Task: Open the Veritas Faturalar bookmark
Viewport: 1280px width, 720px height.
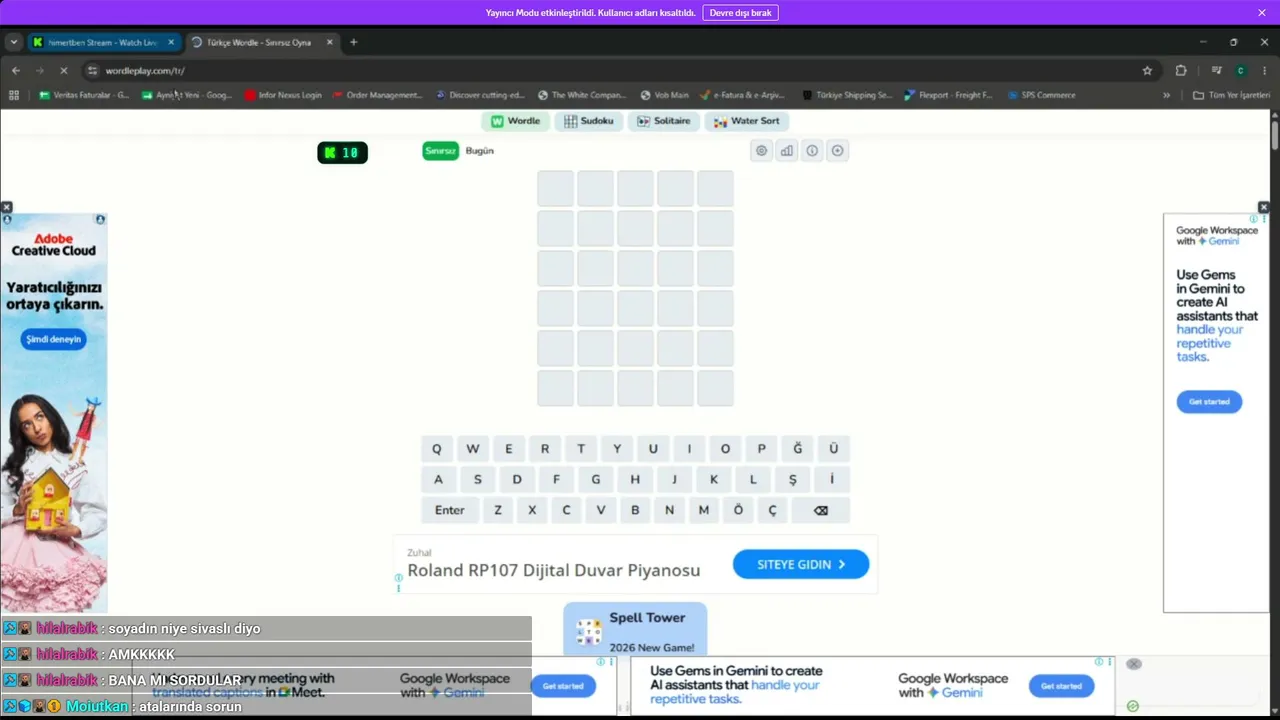Action: (84, 95)
